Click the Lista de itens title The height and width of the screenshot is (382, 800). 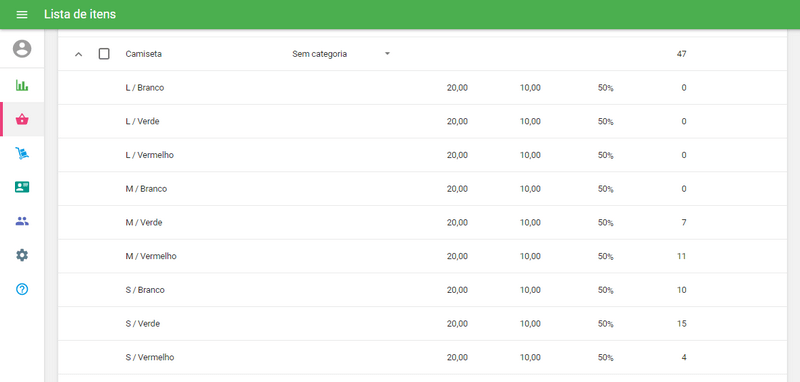click(x=80, y=14)
